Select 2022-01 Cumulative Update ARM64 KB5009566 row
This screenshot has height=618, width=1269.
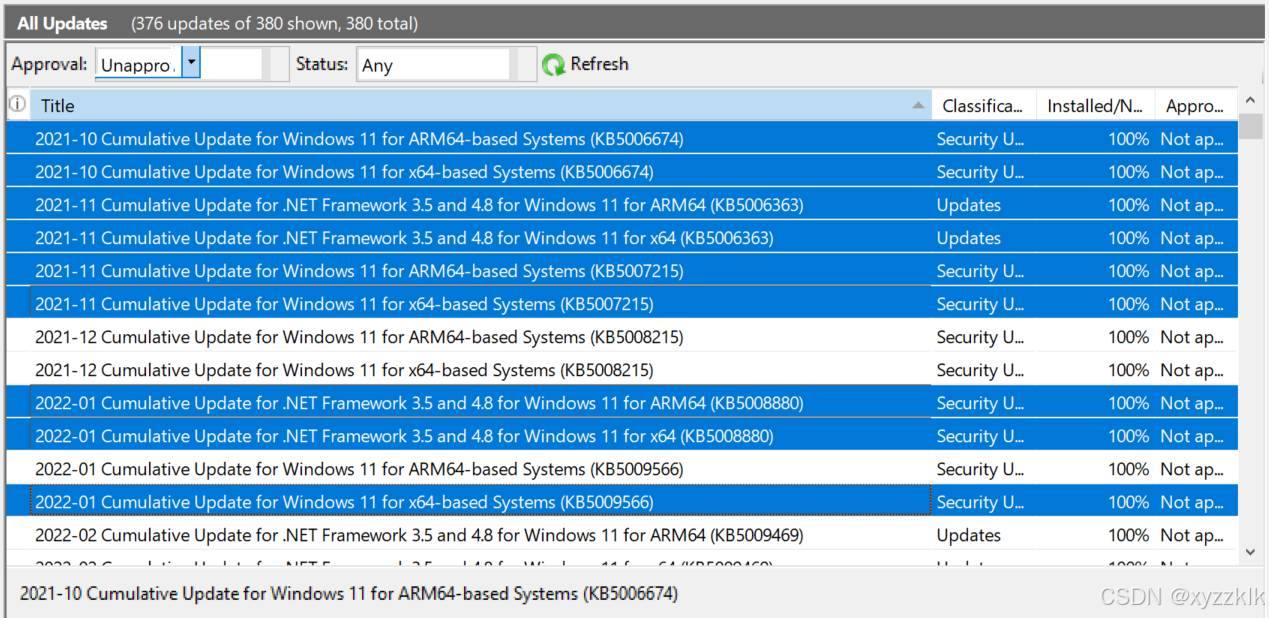622,469
